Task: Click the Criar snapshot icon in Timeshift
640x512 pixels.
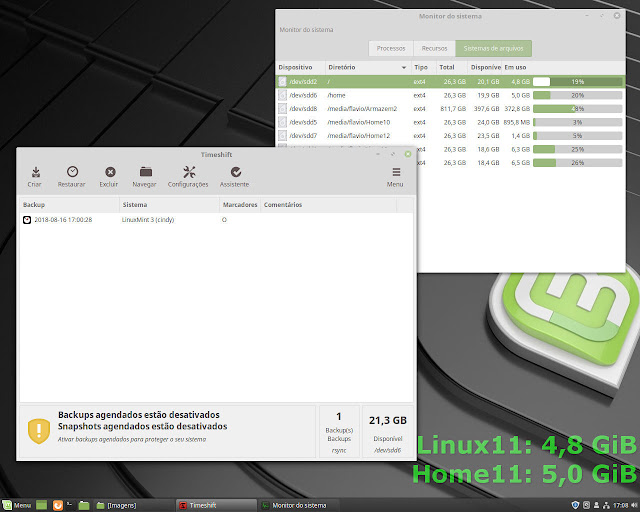Action: click(36, 172)
